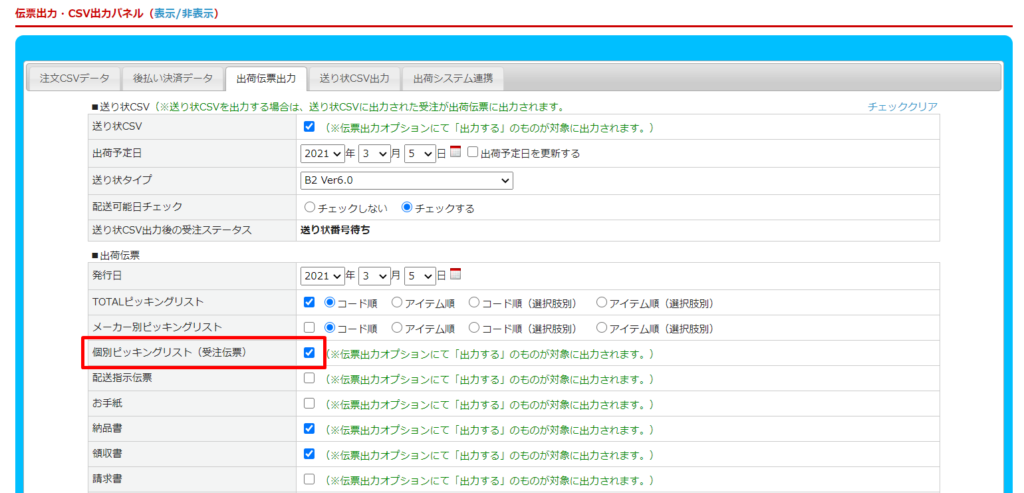Open 送り状タイプ dropdown showing B2 Ver6.0
The image size is (1024, 493).
pyautogui.click(x=406, y=181)
